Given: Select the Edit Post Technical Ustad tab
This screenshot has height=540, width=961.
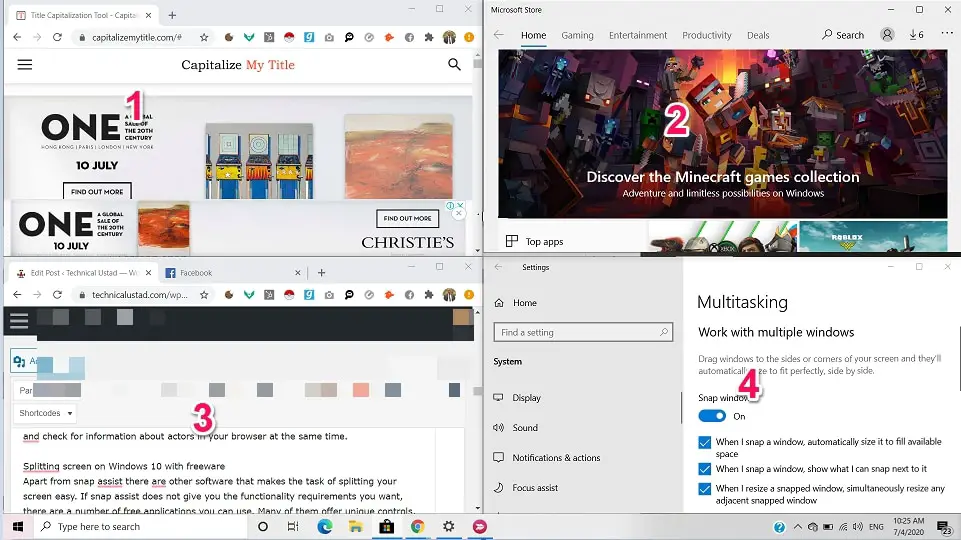Looking at the screenshot, I should point(82,273).
